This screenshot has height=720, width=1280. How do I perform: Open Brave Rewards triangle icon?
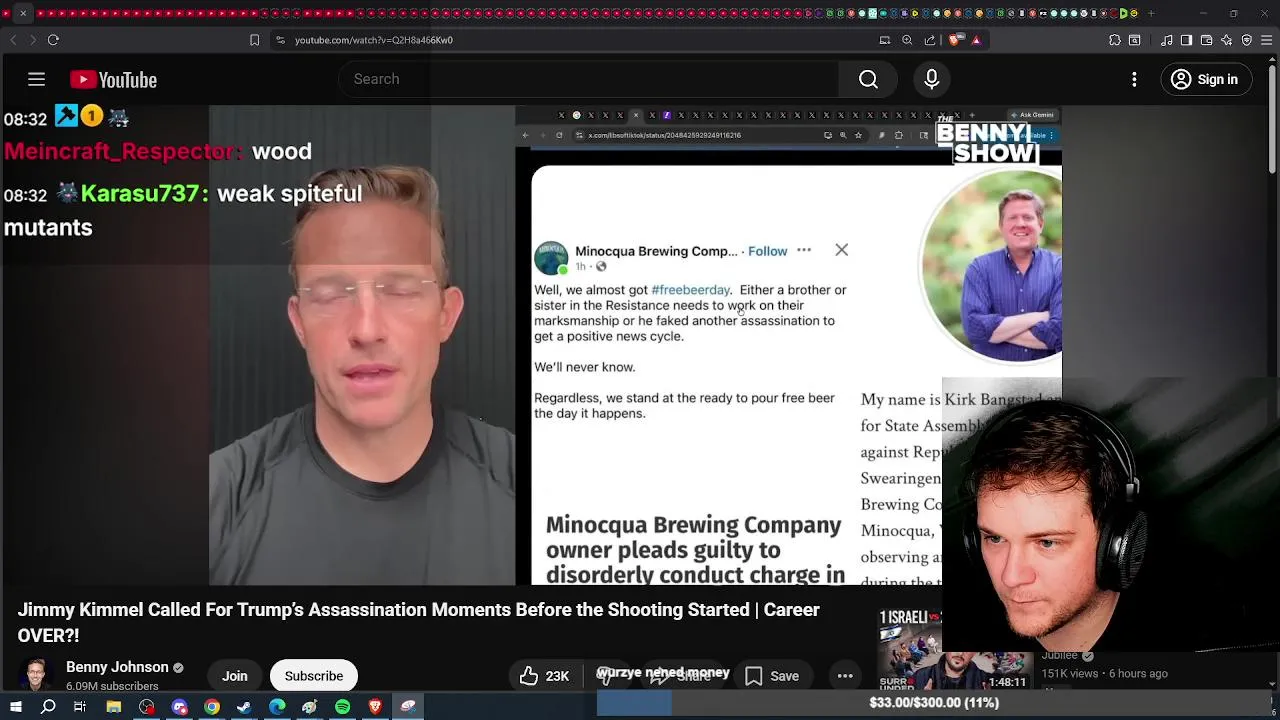click(x=976, y=40)
